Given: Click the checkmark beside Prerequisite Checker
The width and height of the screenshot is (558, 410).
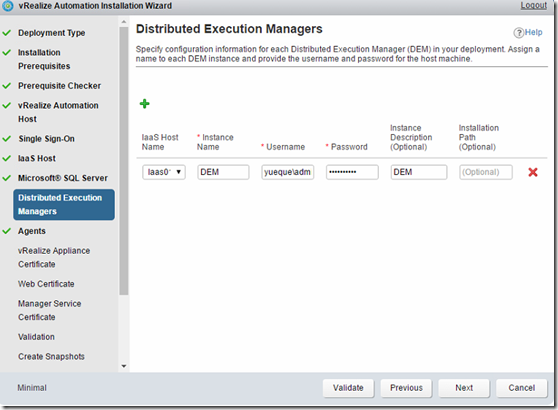Looking at the screenshot, I should pyautogui.click(x=7, y=86).
